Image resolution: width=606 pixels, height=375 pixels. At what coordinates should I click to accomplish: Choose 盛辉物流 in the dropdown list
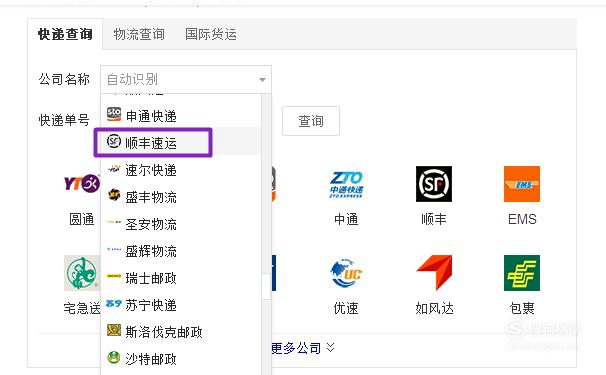pos(181,251)
